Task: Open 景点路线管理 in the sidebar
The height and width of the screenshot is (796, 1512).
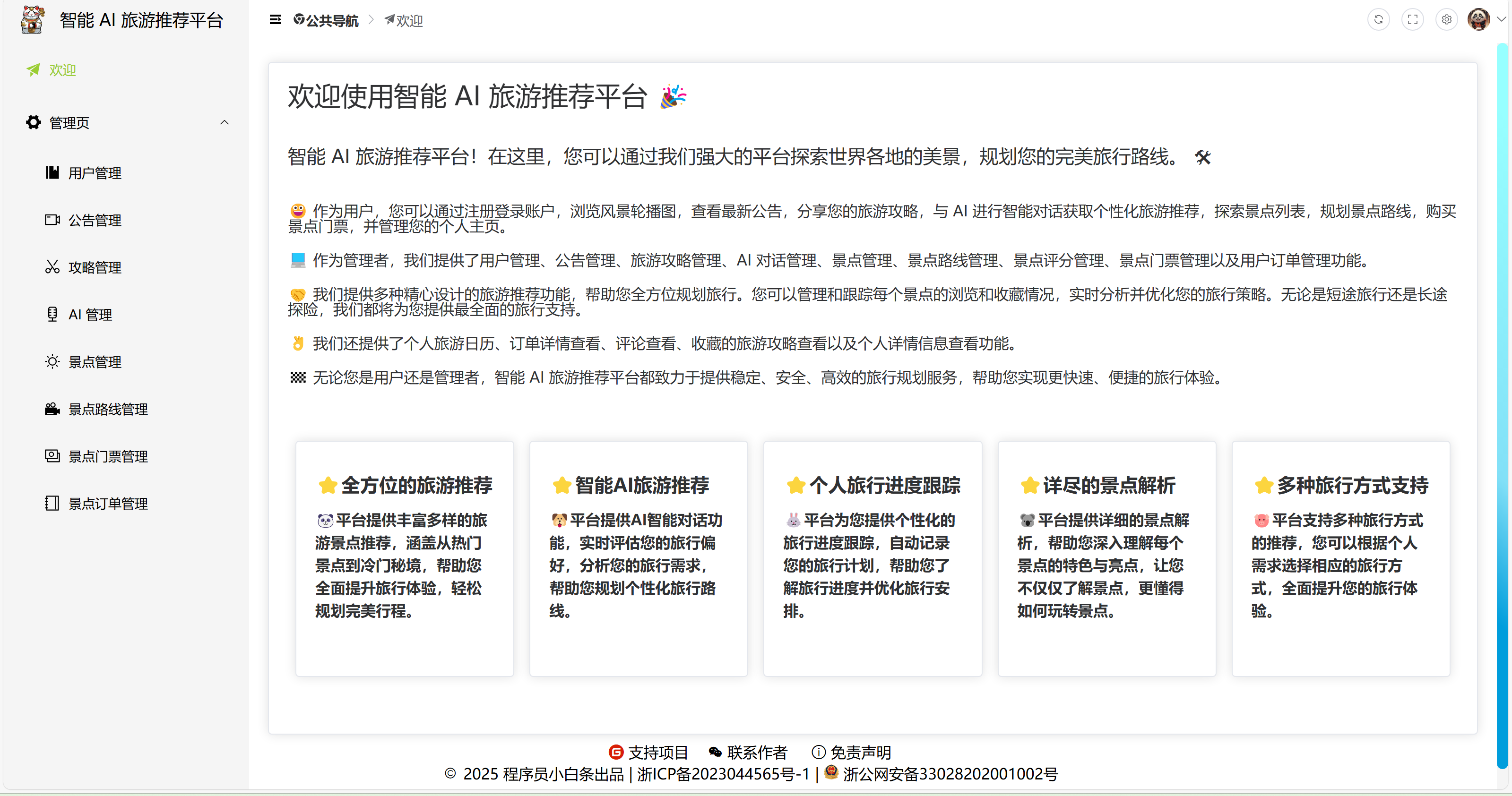Action: point(108,409)
